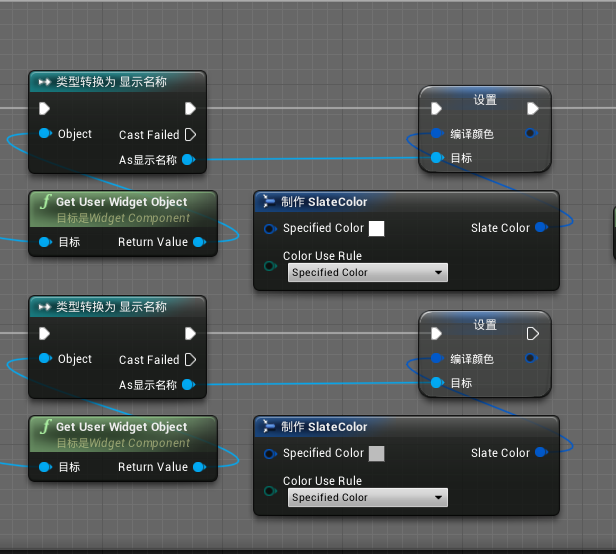The height and width of the screenshot is (554, 616).
Task: Click exec output pin of lower cast node
Action: tap(191, 334)
